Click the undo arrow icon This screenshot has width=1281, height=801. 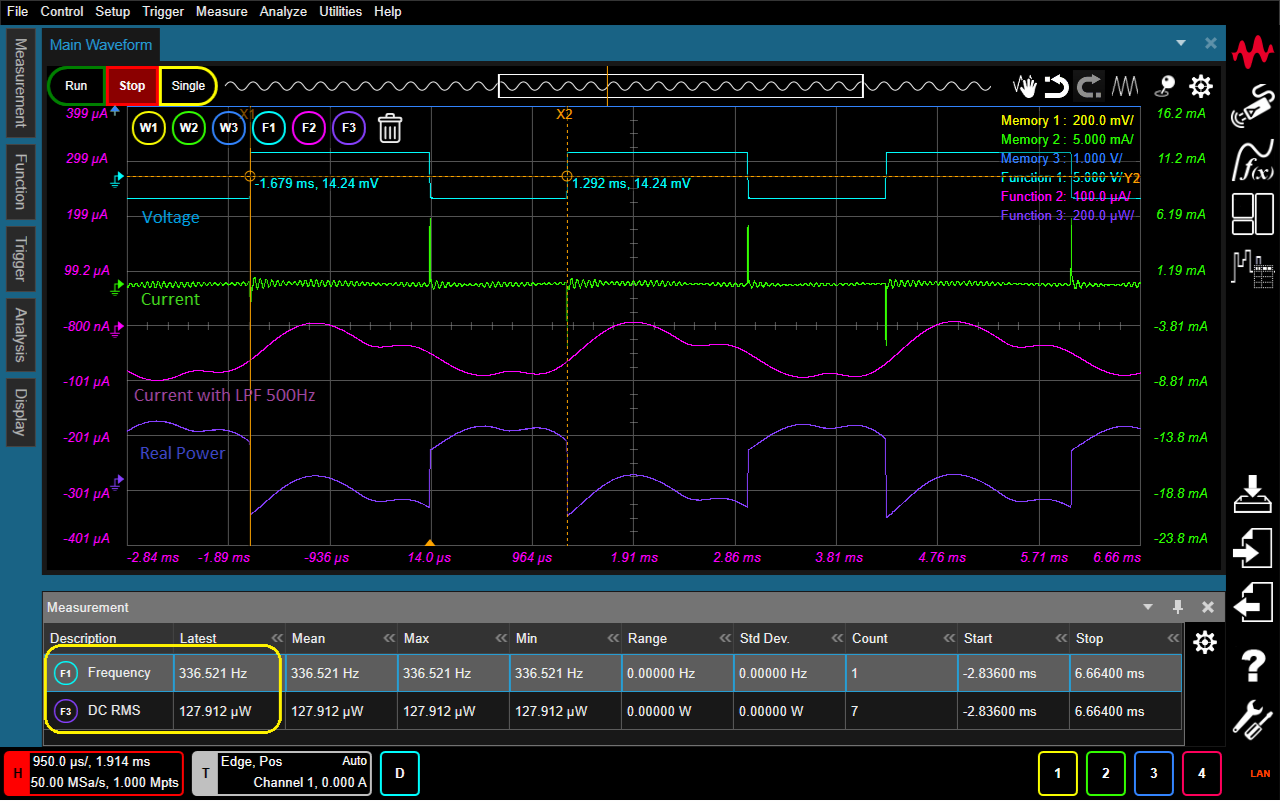[1056, 86]
